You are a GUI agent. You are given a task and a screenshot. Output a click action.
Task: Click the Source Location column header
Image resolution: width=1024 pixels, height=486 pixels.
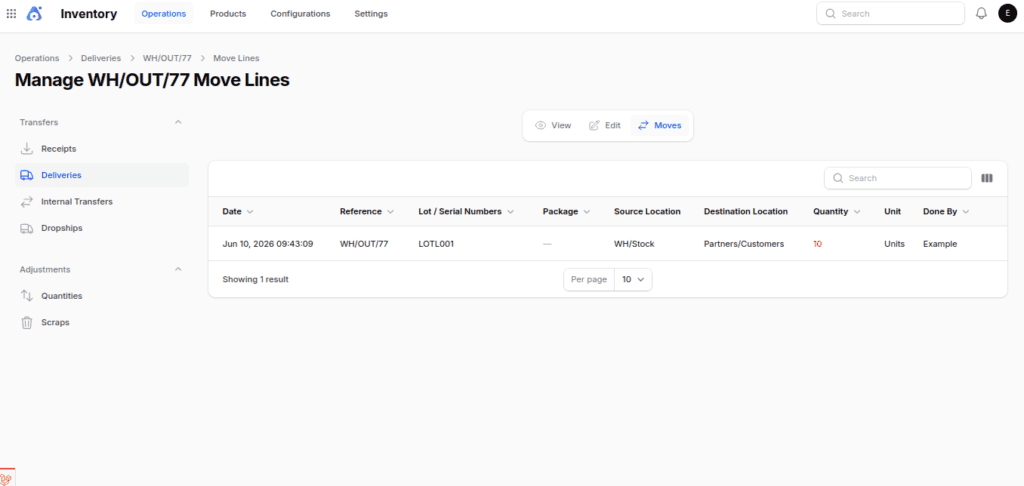[x=647, y=212]
